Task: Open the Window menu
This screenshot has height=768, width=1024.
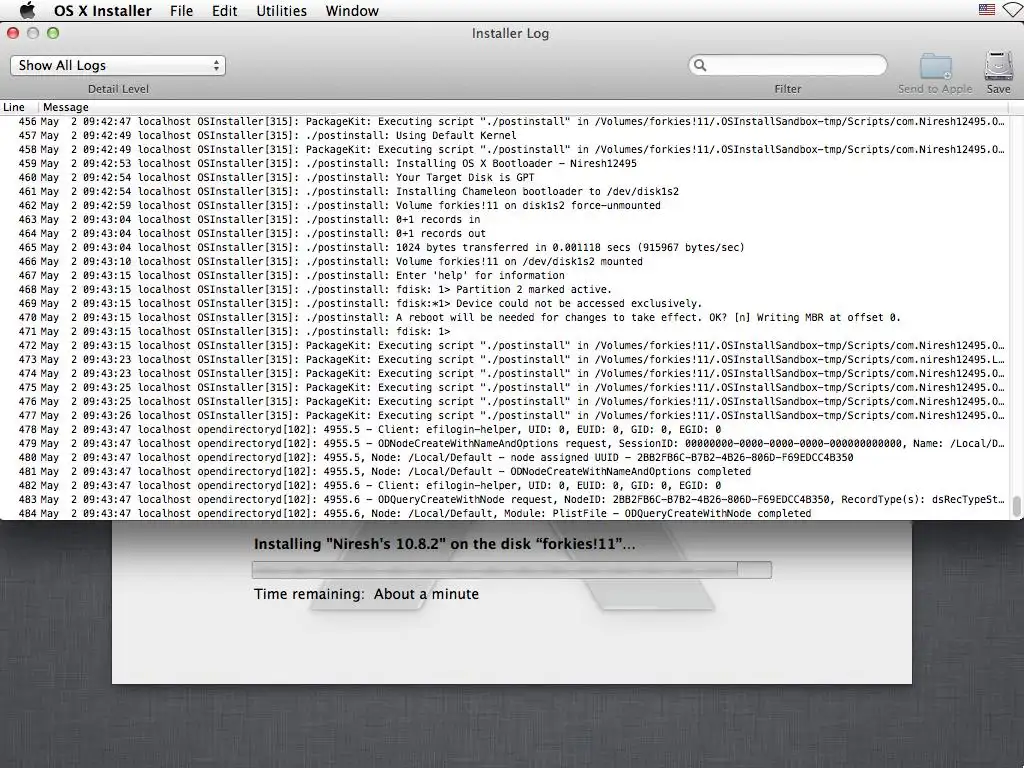Action: 352,11
